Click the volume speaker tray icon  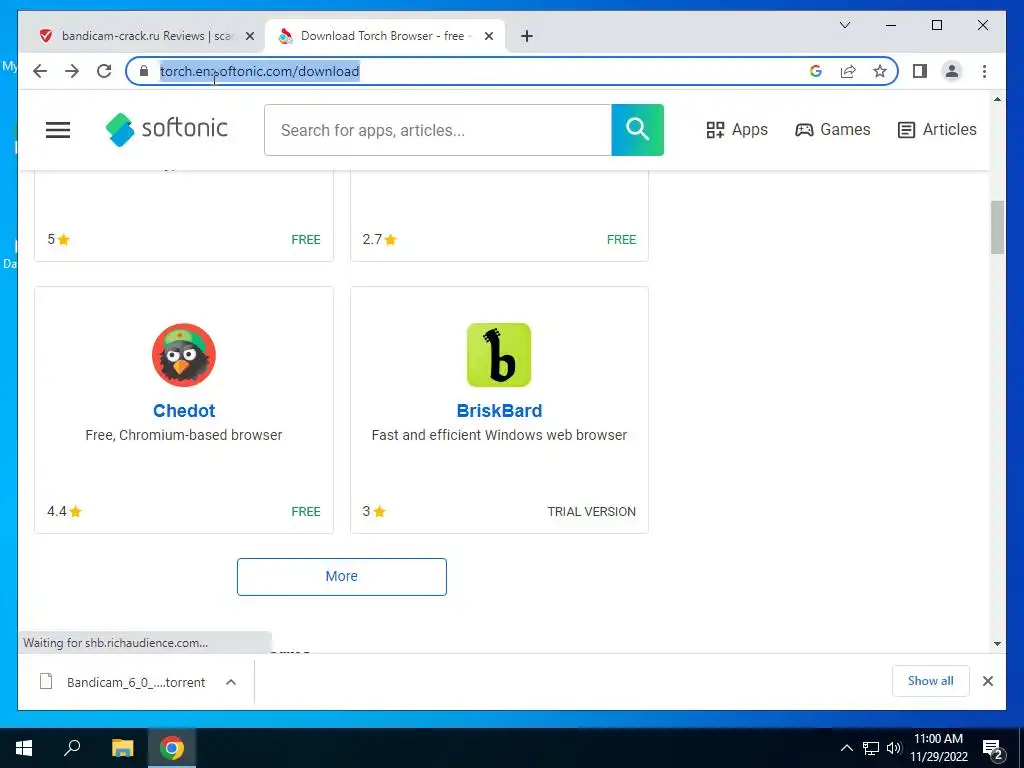click(x=894, y=748)
